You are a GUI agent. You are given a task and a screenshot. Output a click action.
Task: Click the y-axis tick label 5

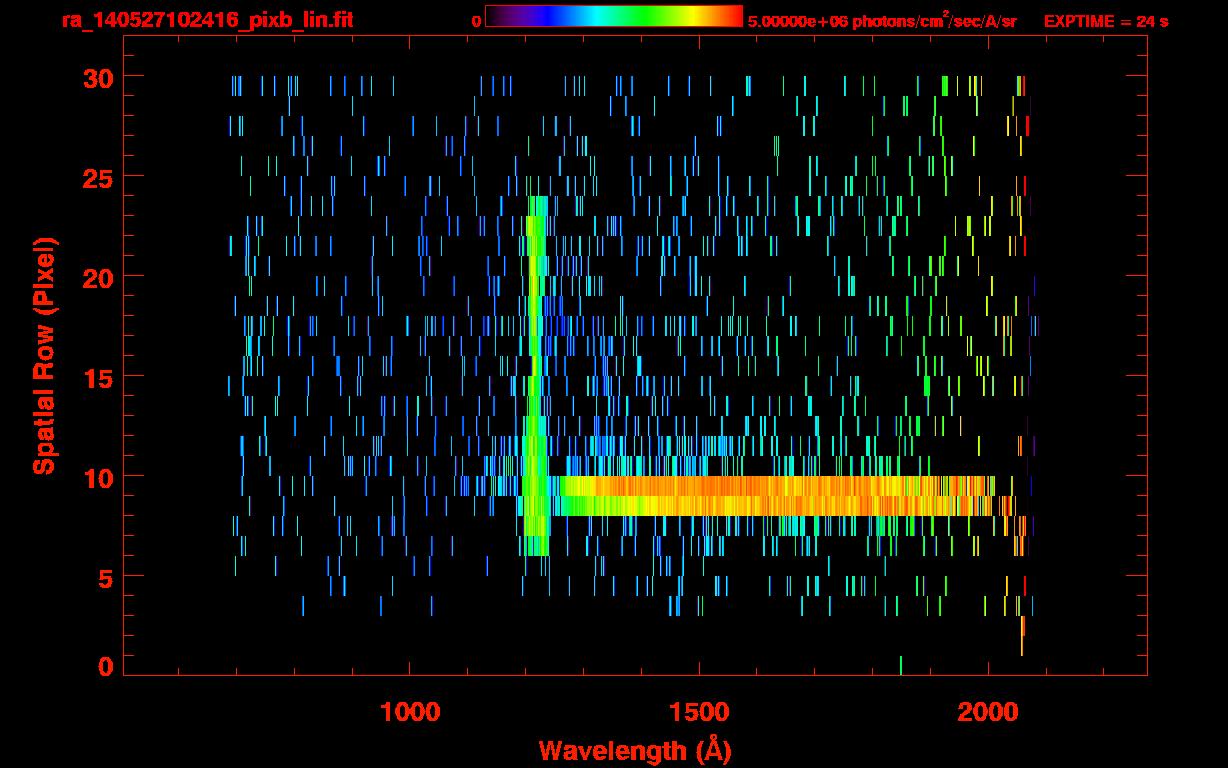(x=106, y=577)
